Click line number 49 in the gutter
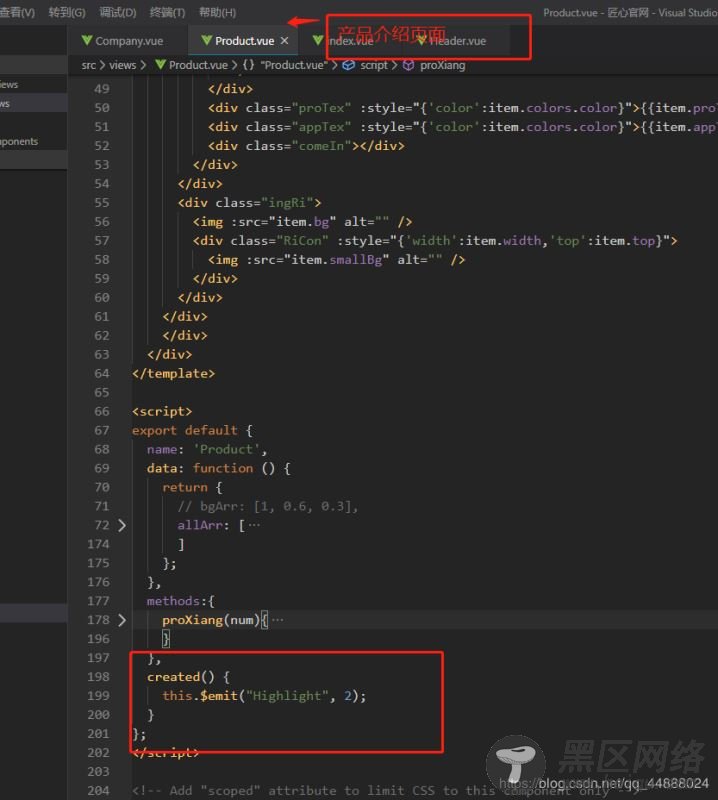 click(x=102, y=89)
